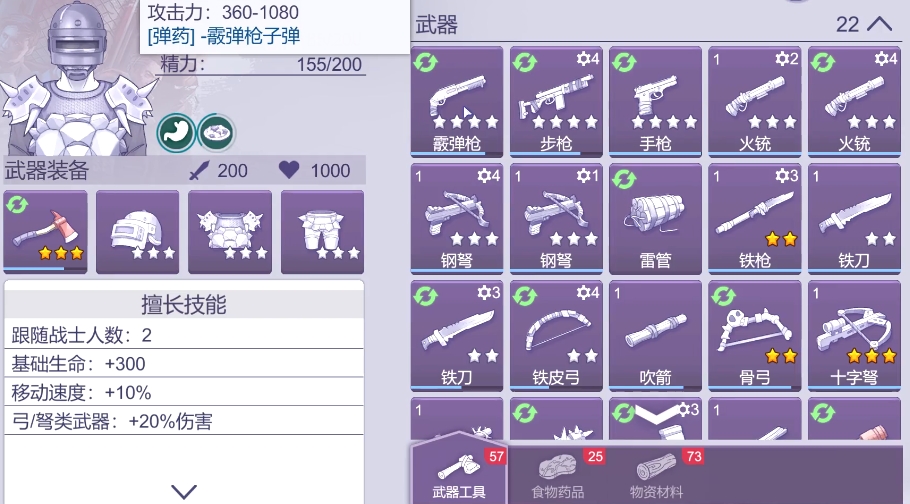Open the equipped chest armor slot
Screen dimensions: 910x504
[x=230, y=232]
